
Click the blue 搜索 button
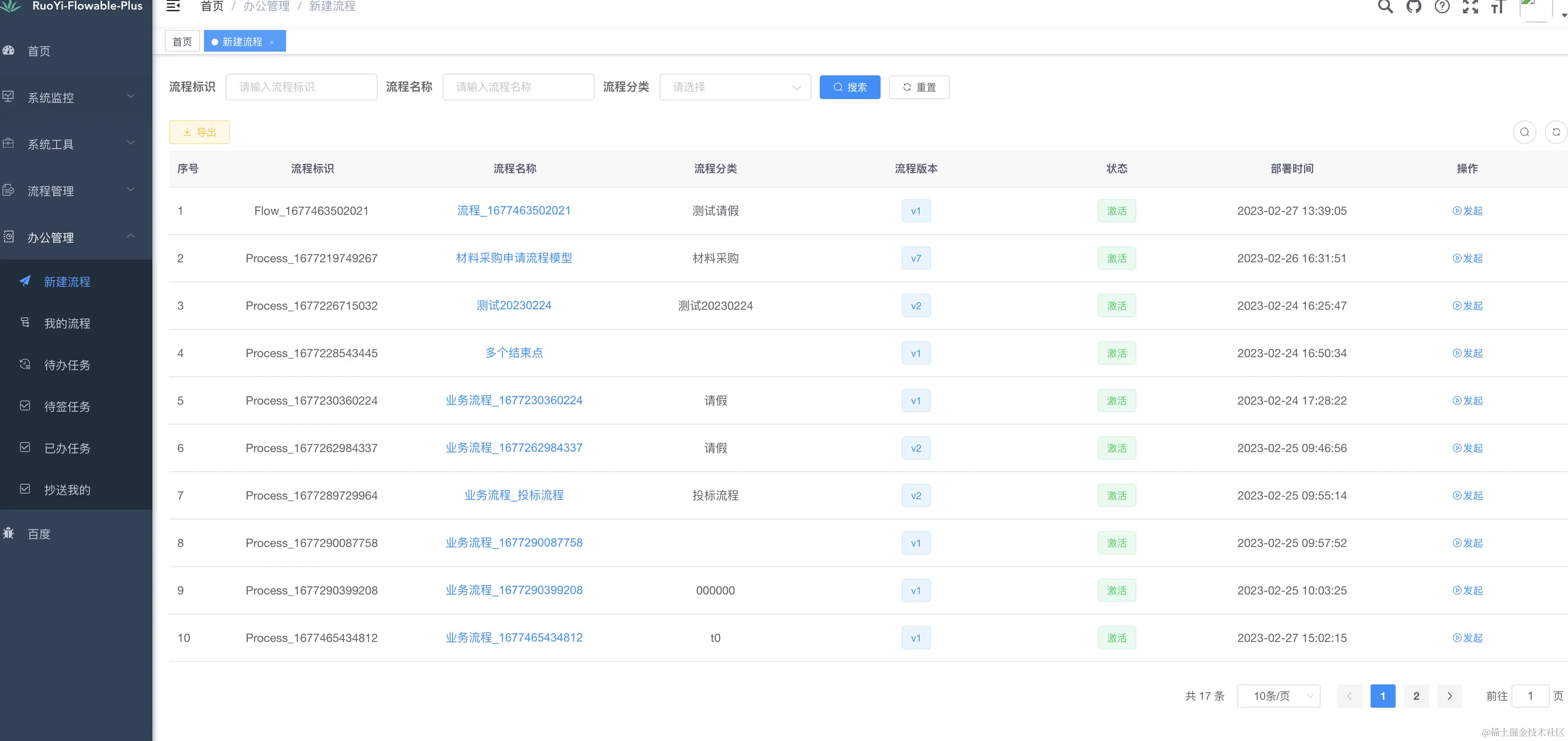(849, 87)
